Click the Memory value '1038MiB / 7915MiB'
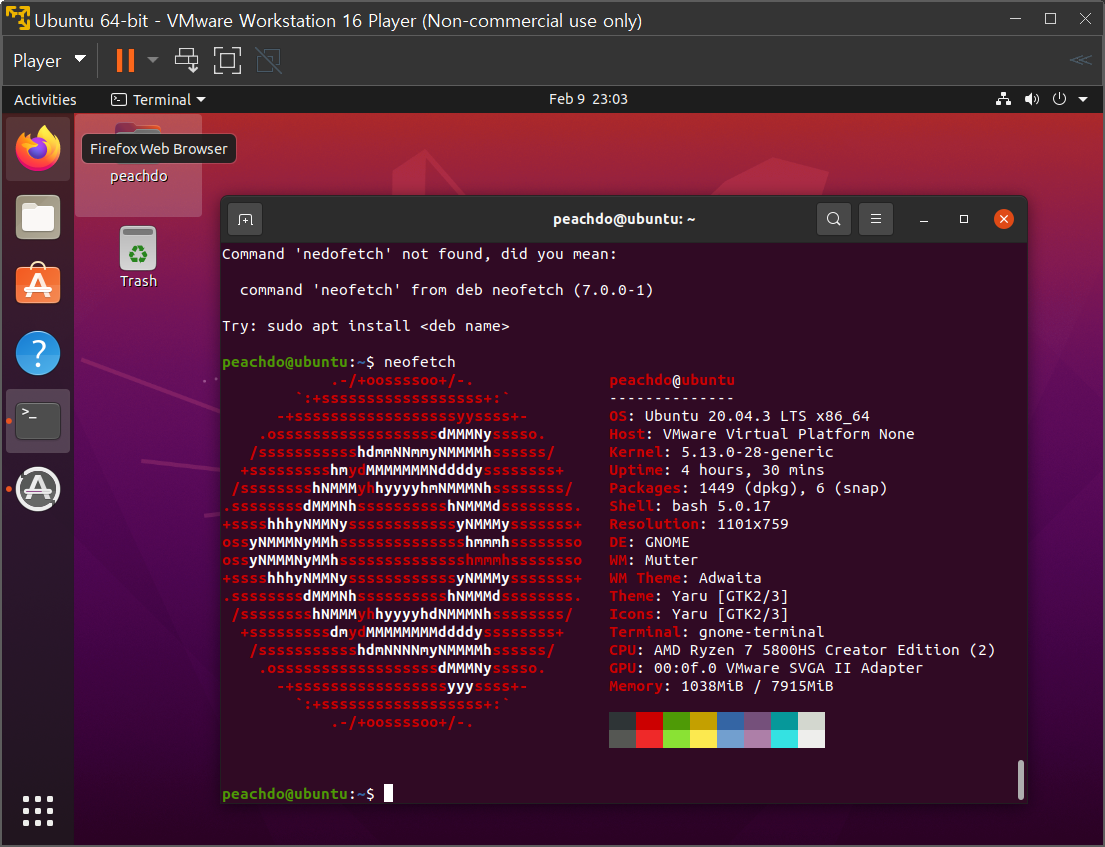The height and width of the screenshot is (847, 1105). tap(757, 686)
